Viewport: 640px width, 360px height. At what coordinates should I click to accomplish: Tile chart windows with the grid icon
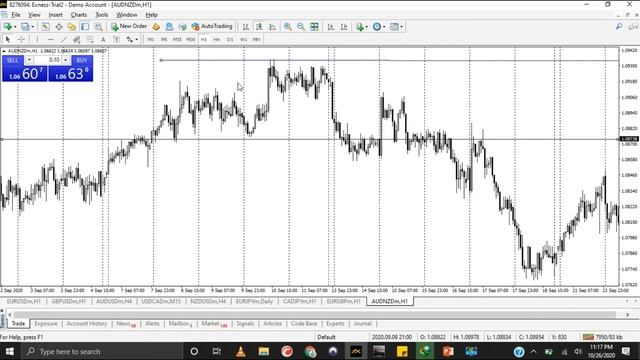tap(314, 27)
